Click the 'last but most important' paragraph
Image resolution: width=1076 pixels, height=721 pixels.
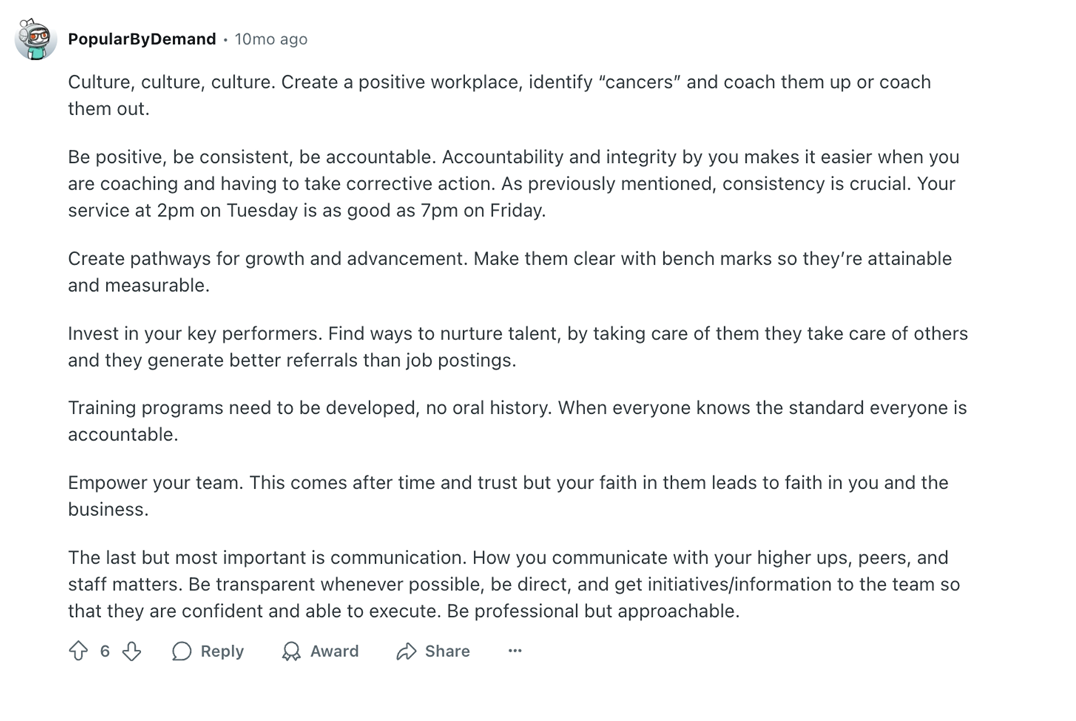[x=514, y=584]
